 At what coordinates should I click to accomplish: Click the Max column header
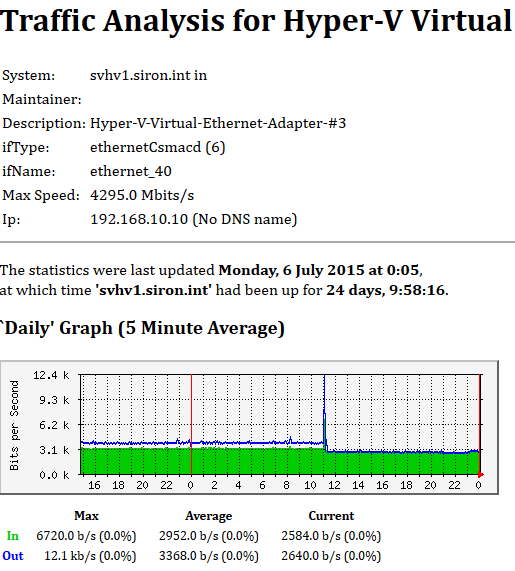pyautogui.click(x=86, y=516)
